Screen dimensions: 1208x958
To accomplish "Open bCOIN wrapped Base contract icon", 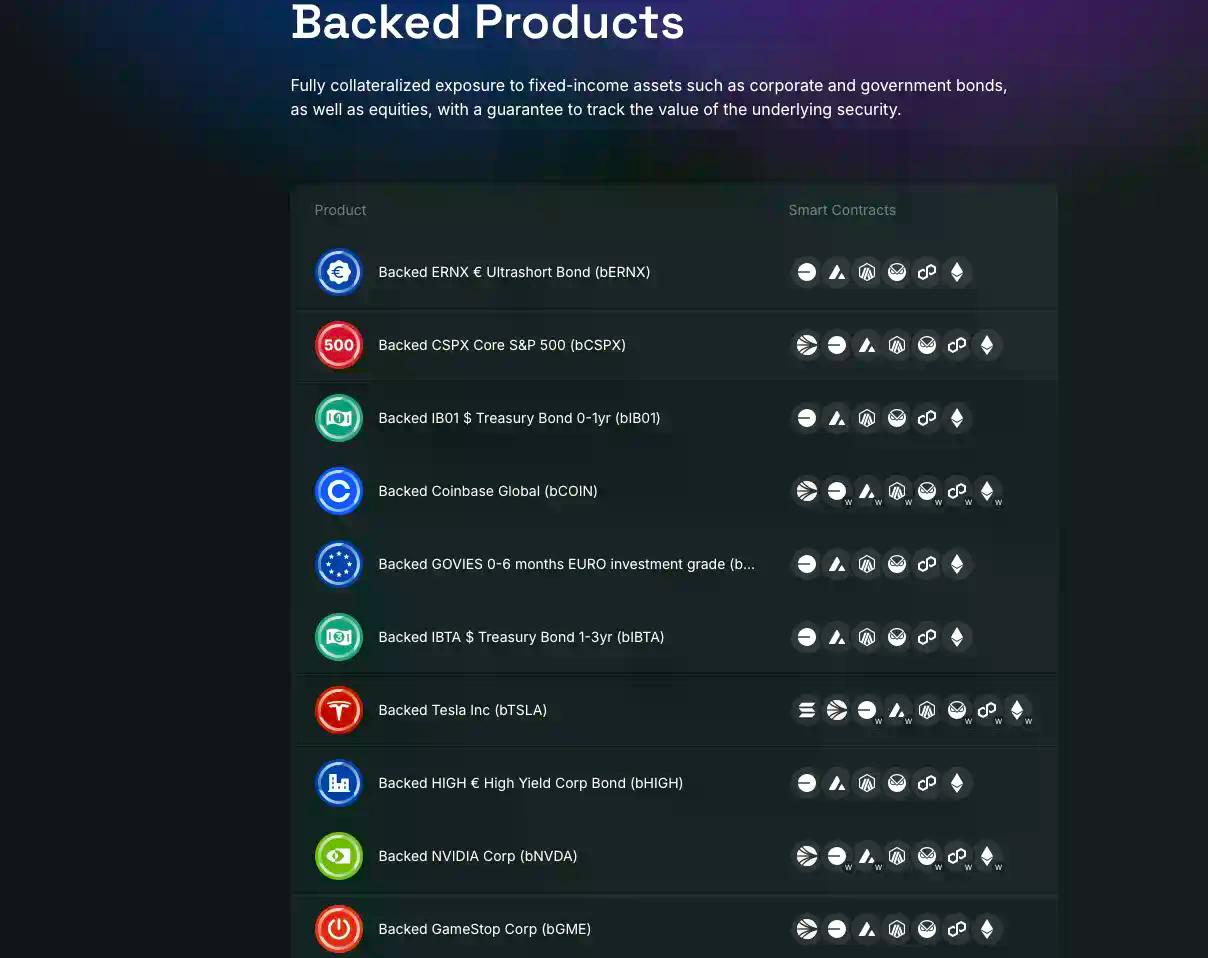I will (837, 491).
